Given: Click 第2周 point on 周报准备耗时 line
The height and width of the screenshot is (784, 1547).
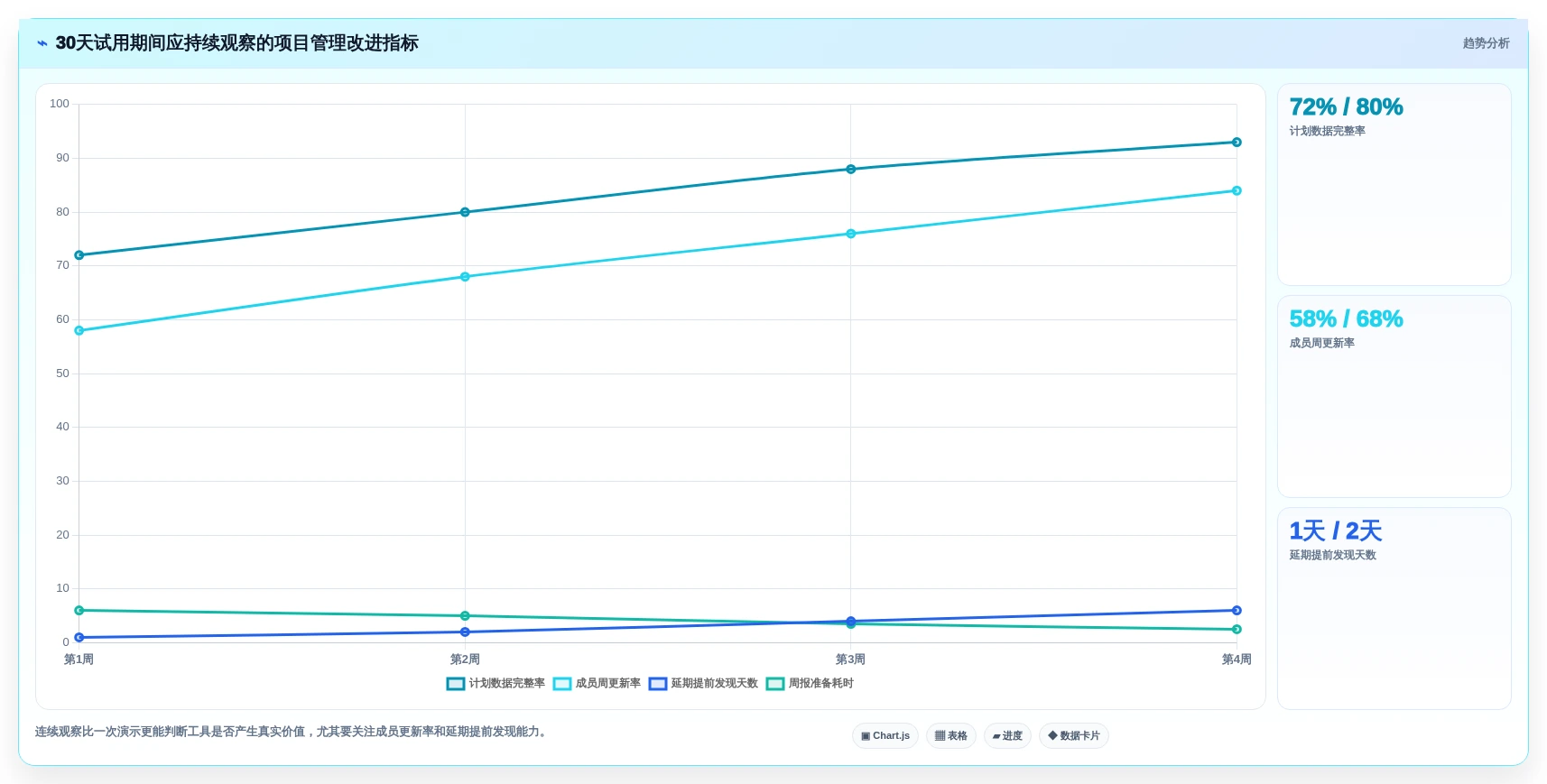Looking at the screenshot, I should click(x=465, y=616).
